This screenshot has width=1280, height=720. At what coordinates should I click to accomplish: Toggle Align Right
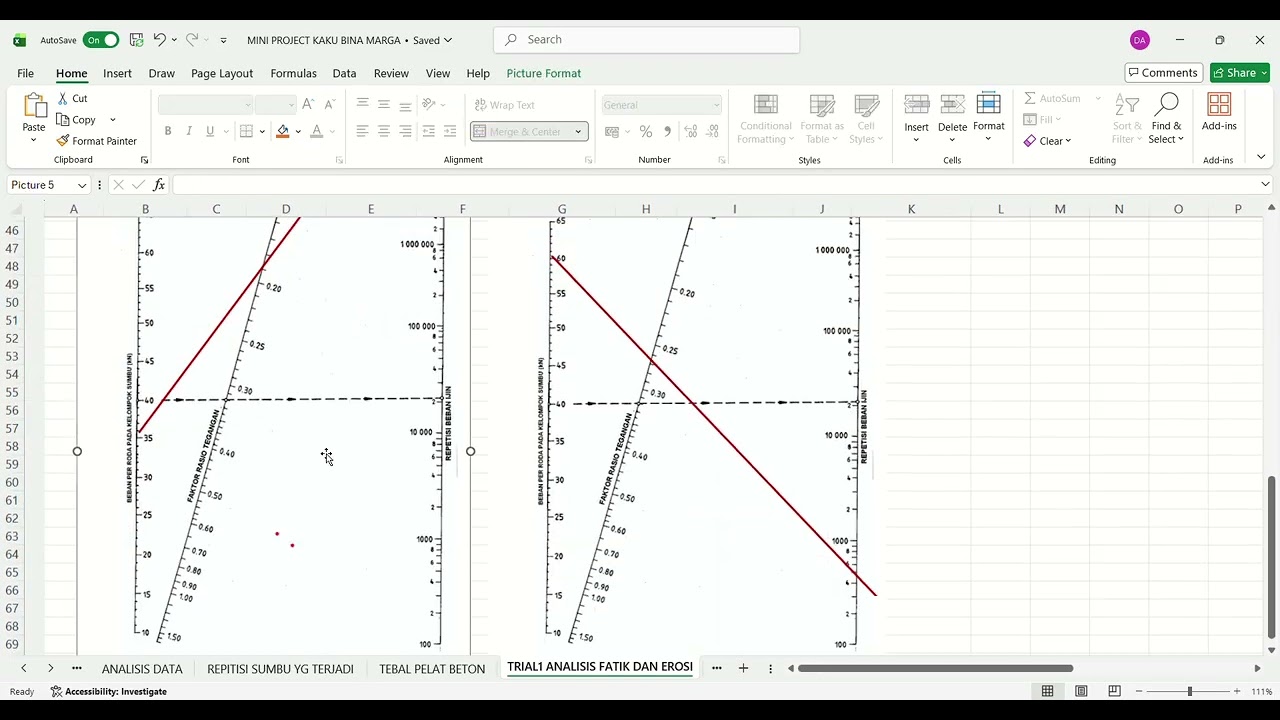(405, 131)
